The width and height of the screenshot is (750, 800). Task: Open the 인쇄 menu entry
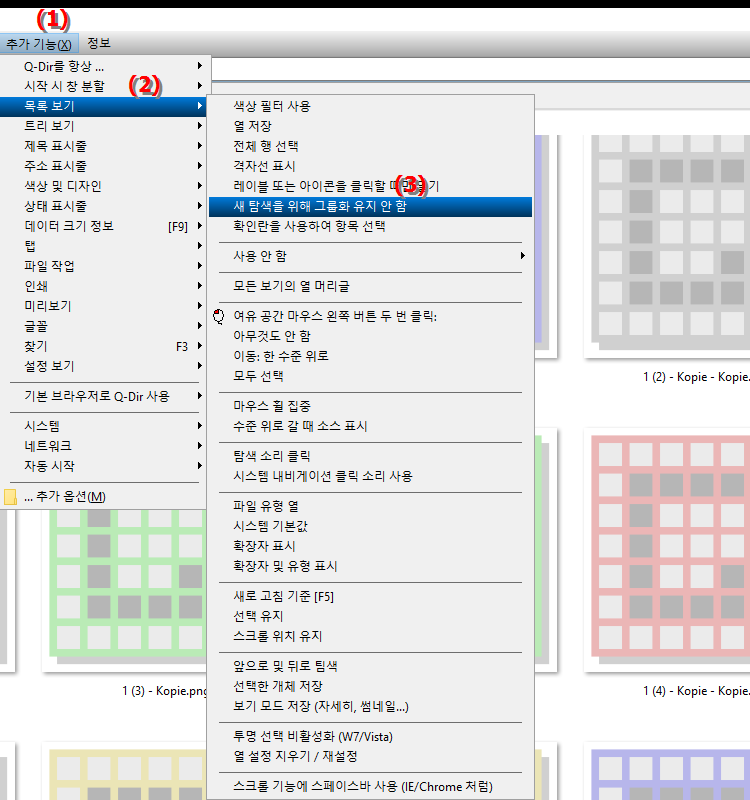pyautogui.click(x=105, y=286)
